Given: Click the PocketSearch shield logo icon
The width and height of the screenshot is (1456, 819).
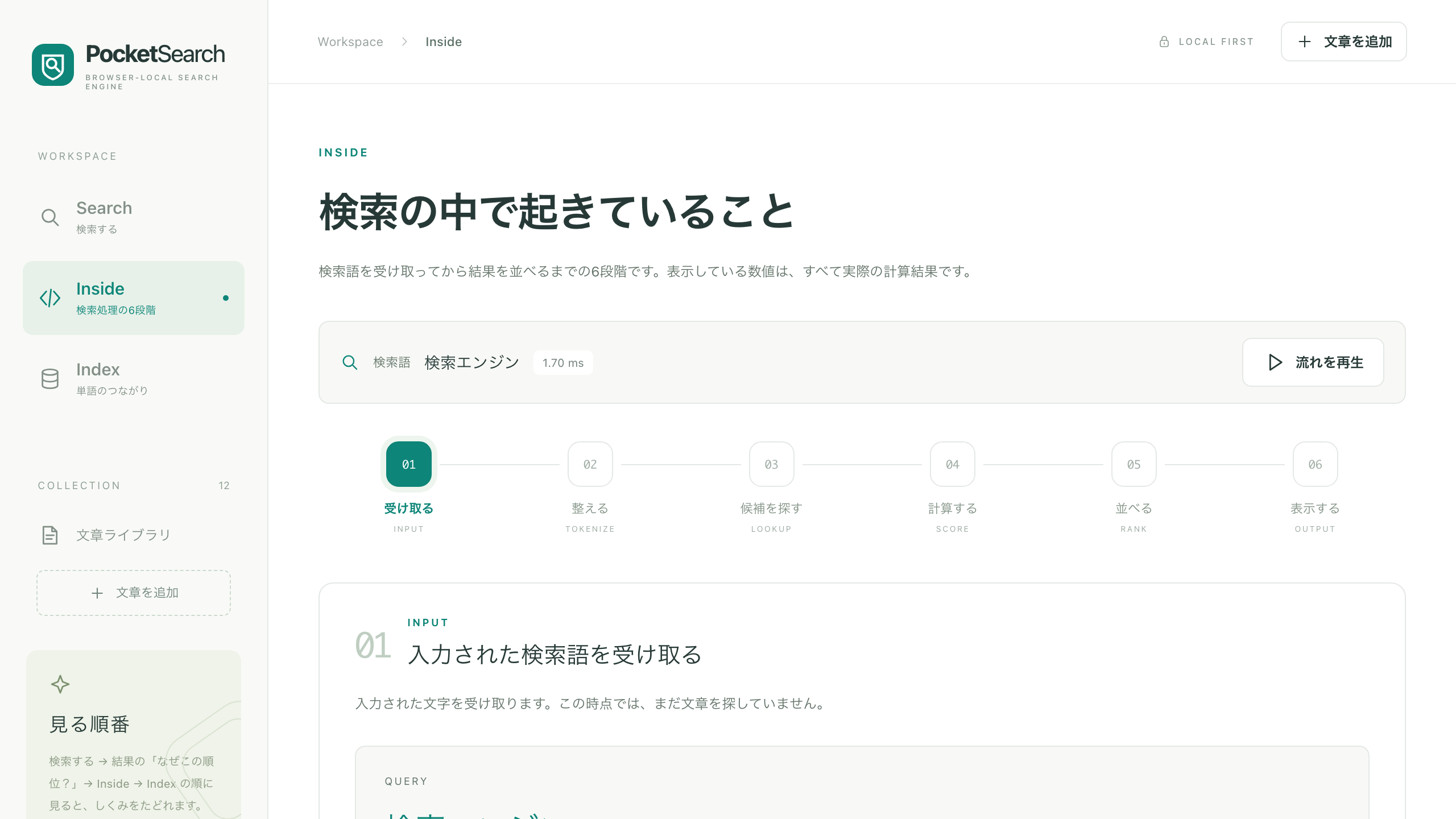Looking at the screenshot, I should 53,65.
